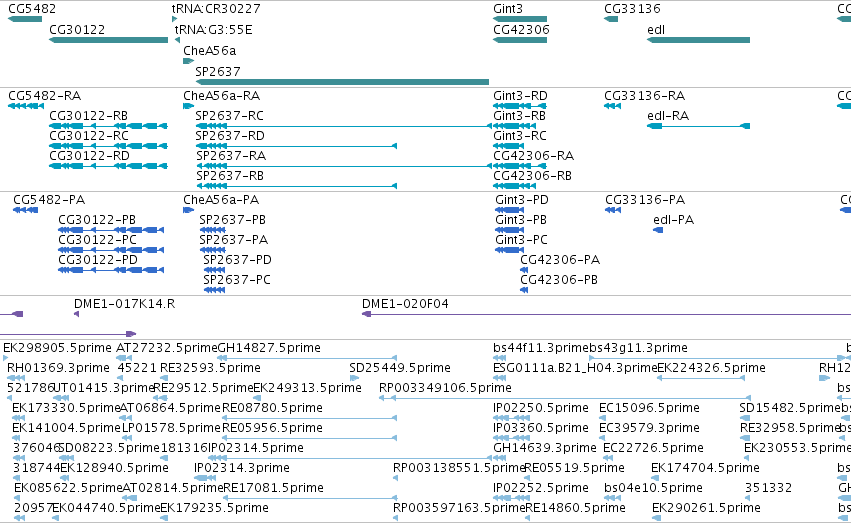Select the CG42306-RB transcript label
Image resolution: width=851 pixels, height=523 pixels.
click(x=532, y=176)
